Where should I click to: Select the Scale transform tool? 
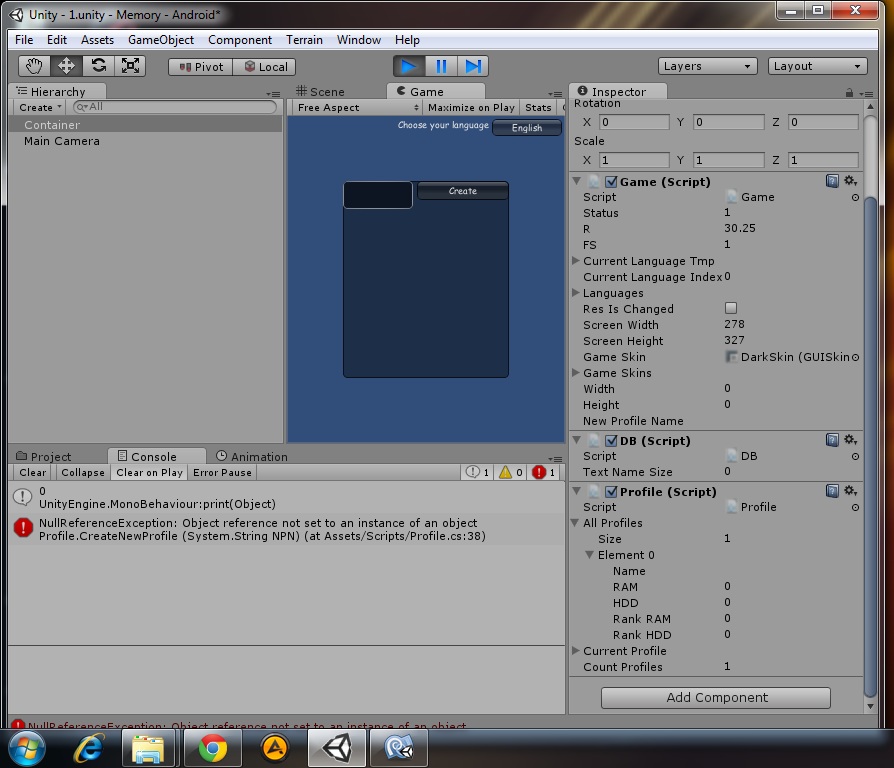click(130, 66)
